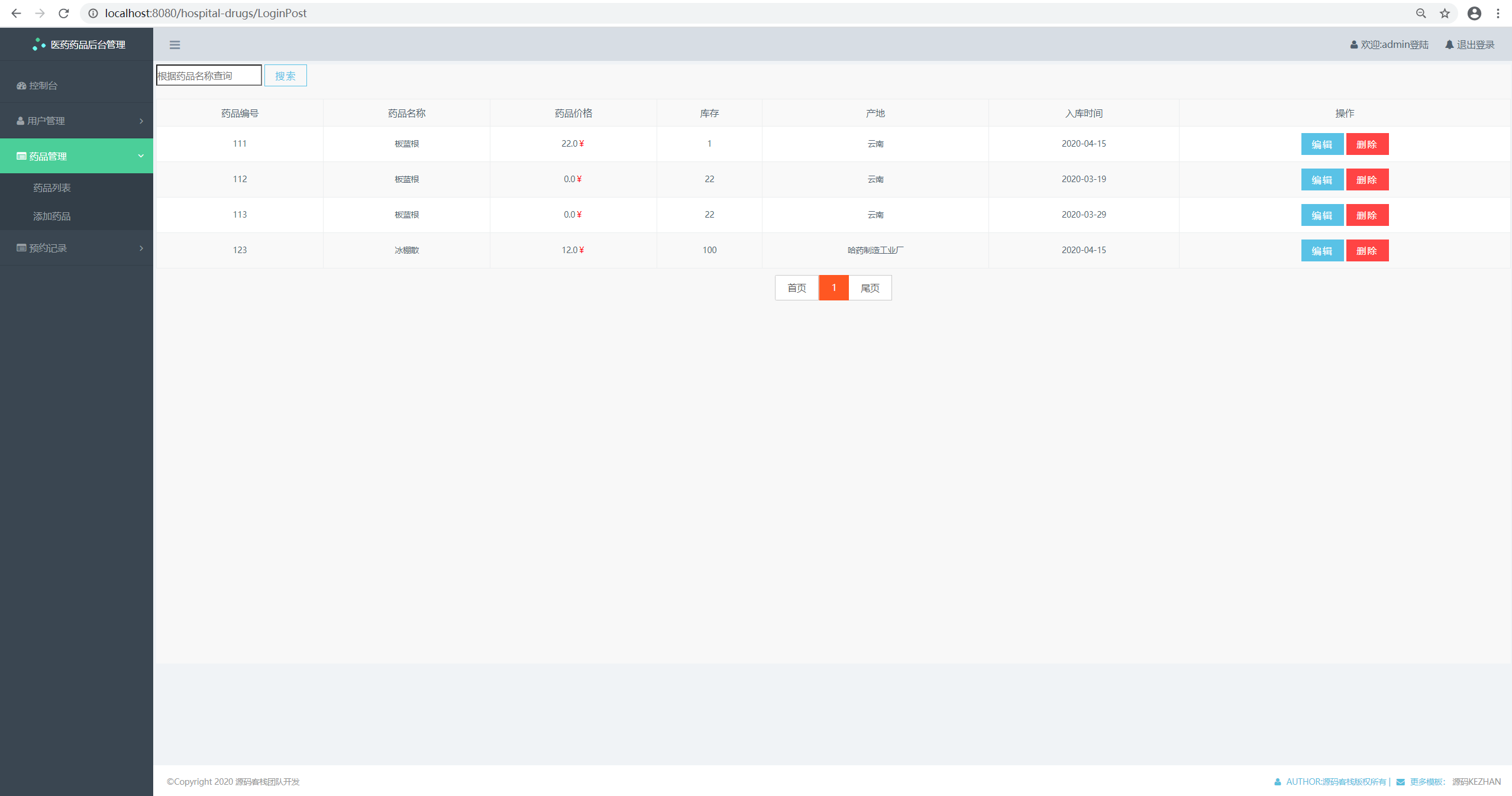Image resolution: width=1512 pixels, height=796 pixels.
Task: Collapse the 药品管理 sidebar section
Action: coord(76,156)
